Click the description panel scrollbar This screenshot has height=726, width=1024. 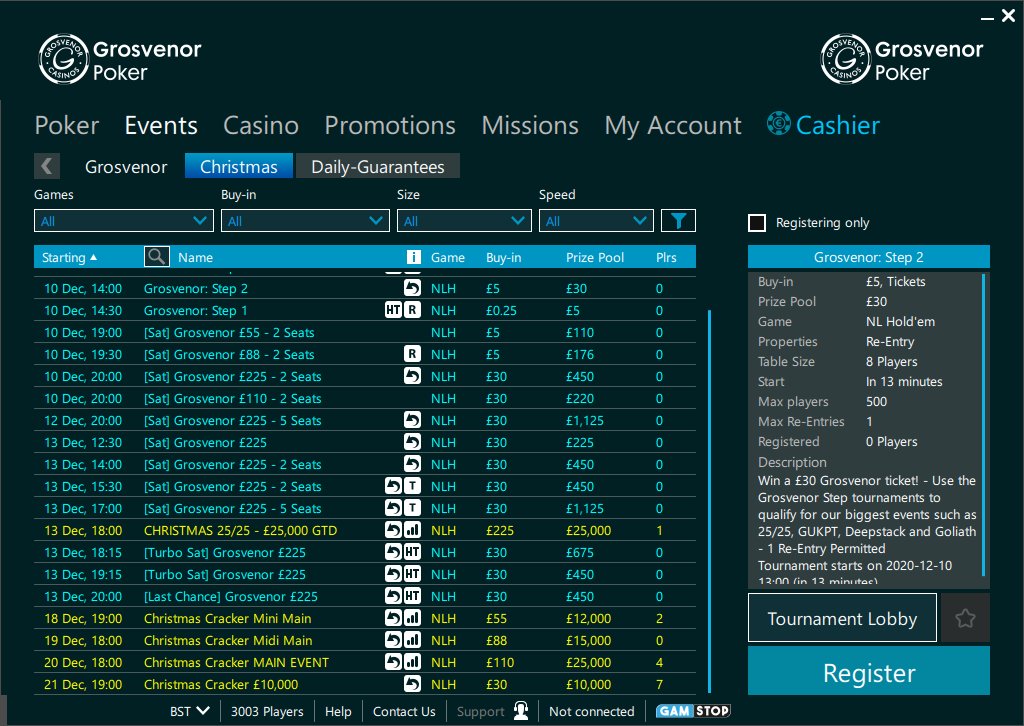click(x=984, y=424)
